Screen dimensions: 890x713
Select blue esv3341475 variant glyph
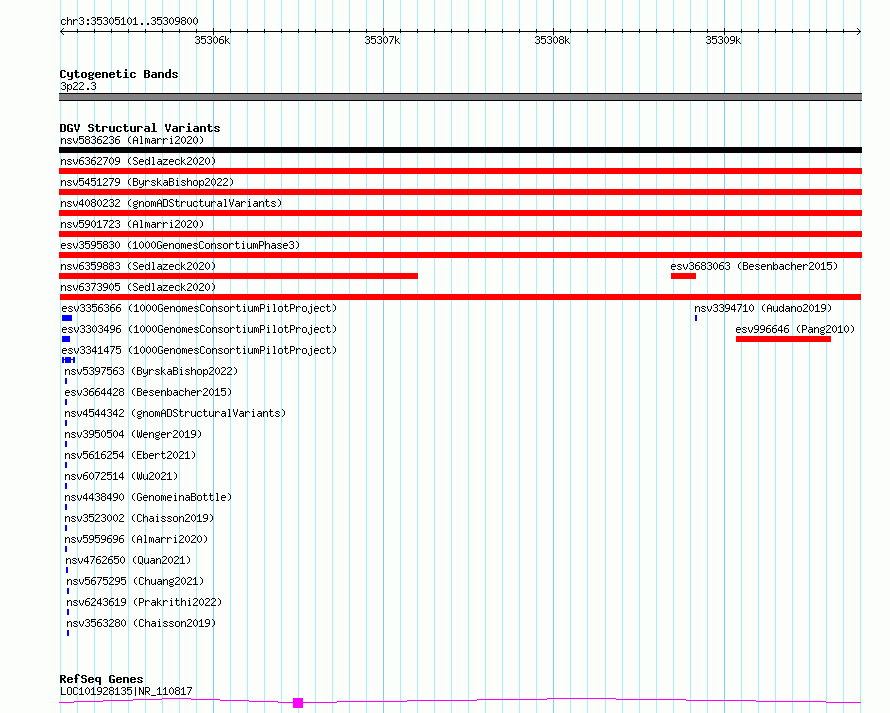click(69, 360)
